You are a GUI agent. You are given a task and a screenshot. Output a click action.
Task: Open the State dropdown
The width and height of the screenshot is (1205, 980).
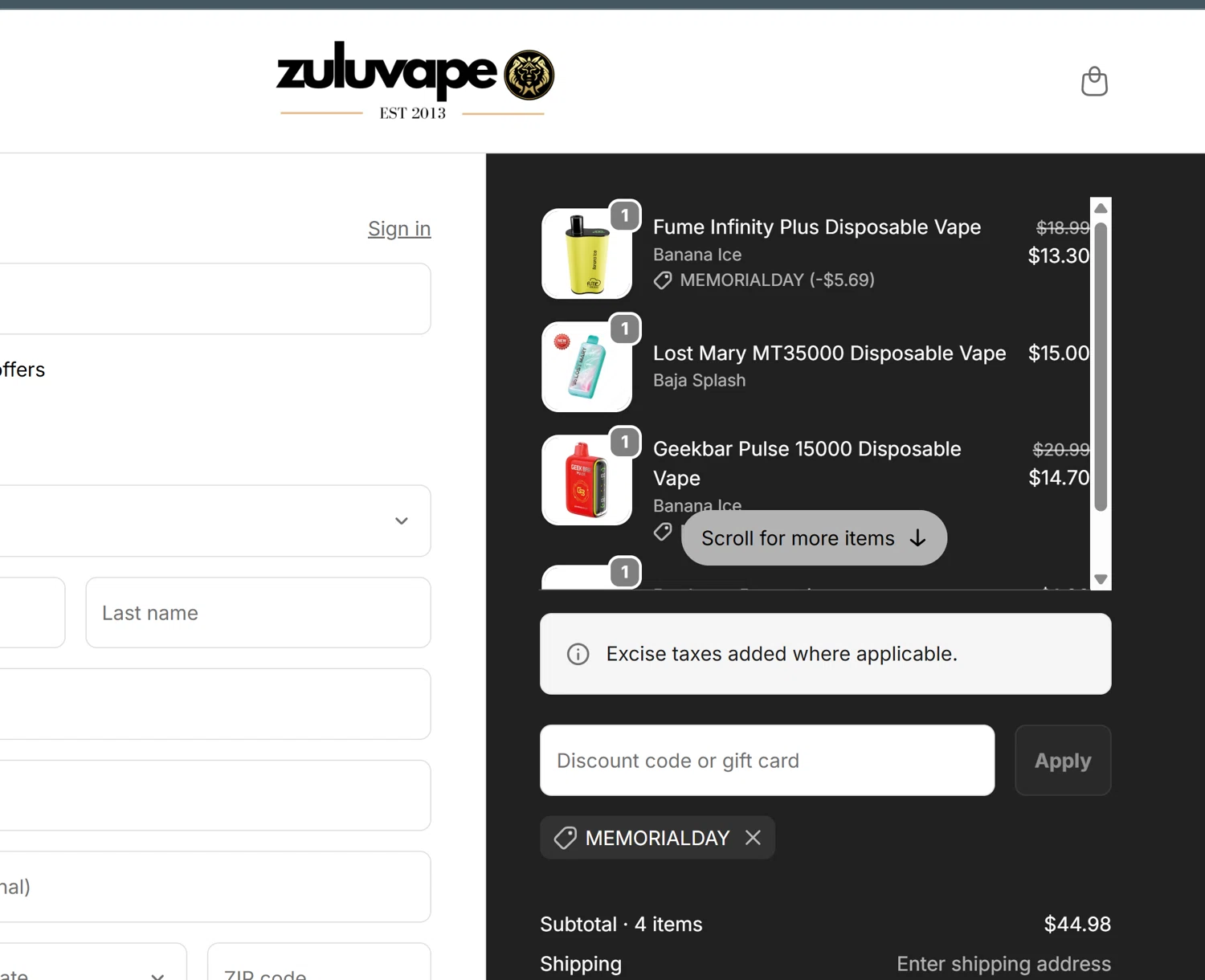[x=93, y=962]
